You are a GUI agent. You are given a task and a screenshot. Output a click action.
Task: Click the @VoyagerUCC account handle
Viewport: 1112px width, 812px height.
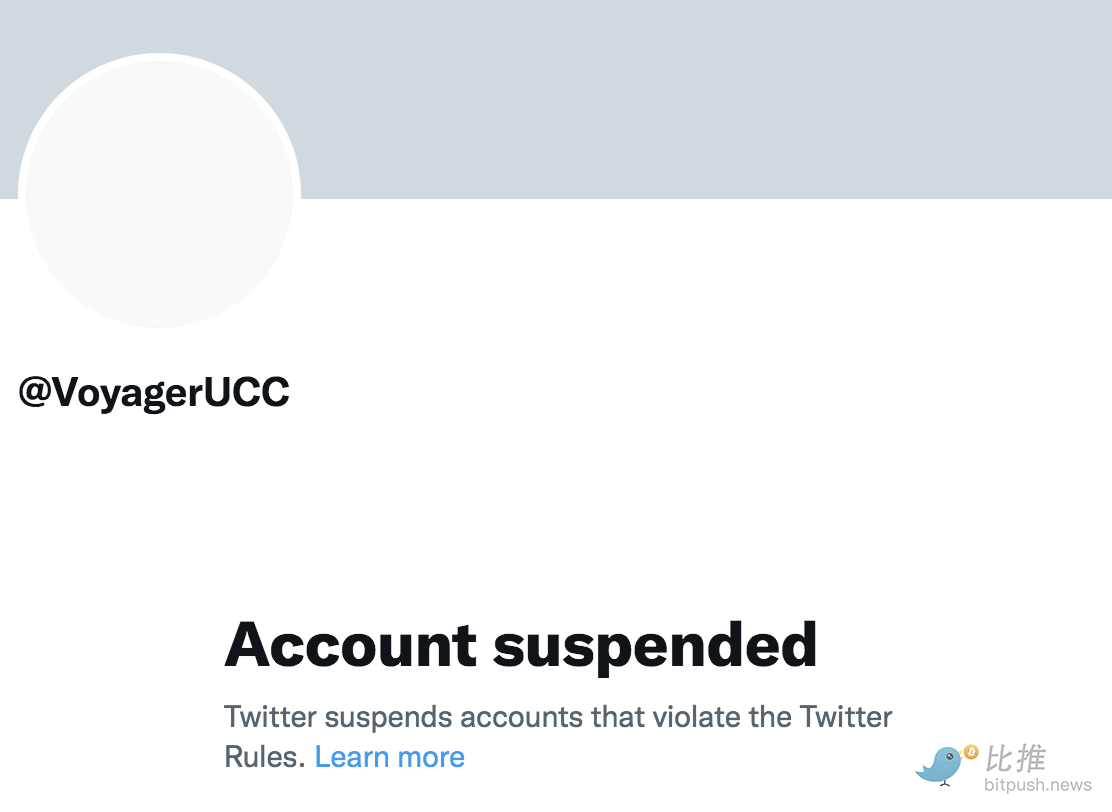(154, 393)
